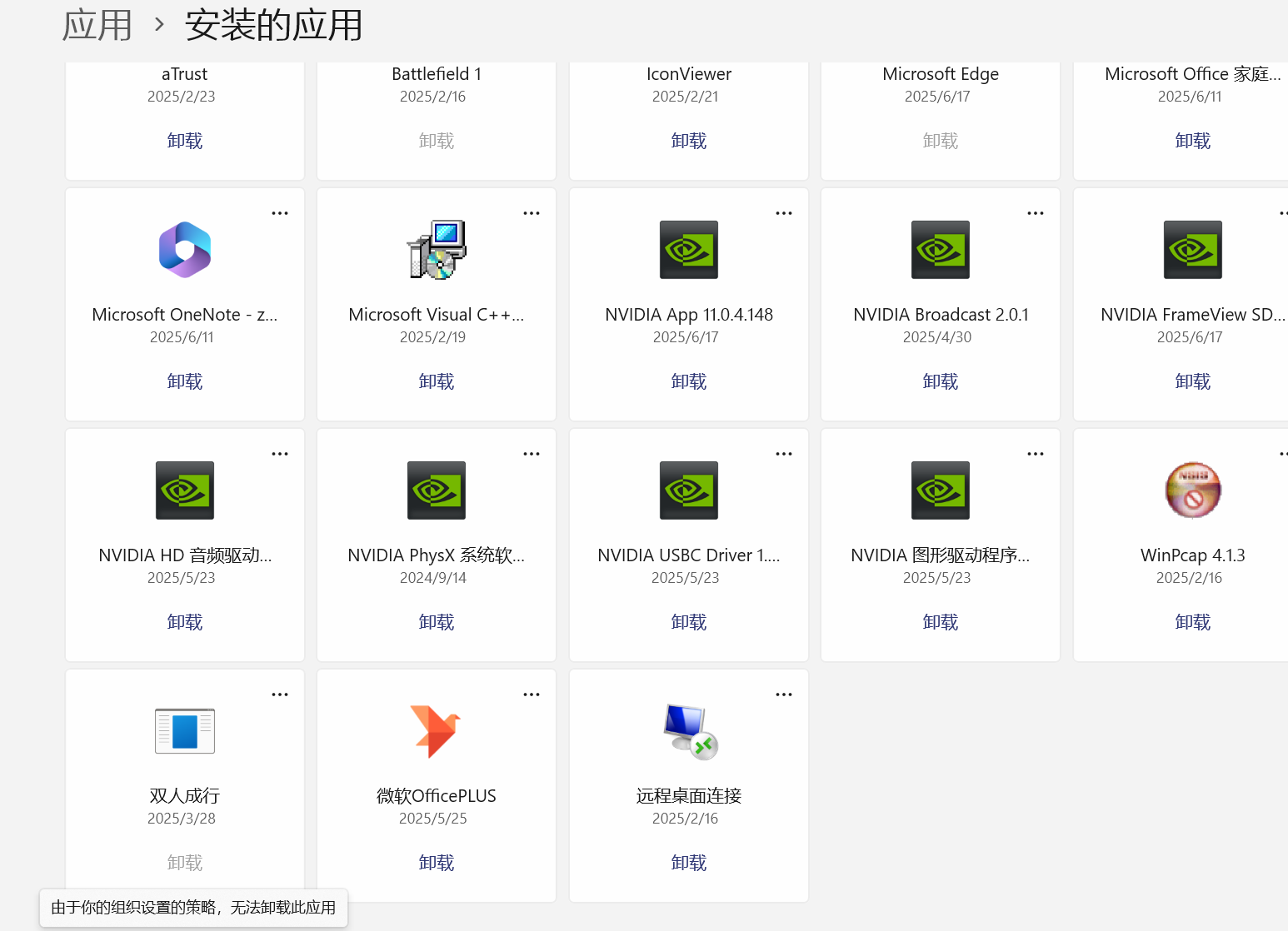Uninstall NVIDIA PhysX via 卸载

437,622
